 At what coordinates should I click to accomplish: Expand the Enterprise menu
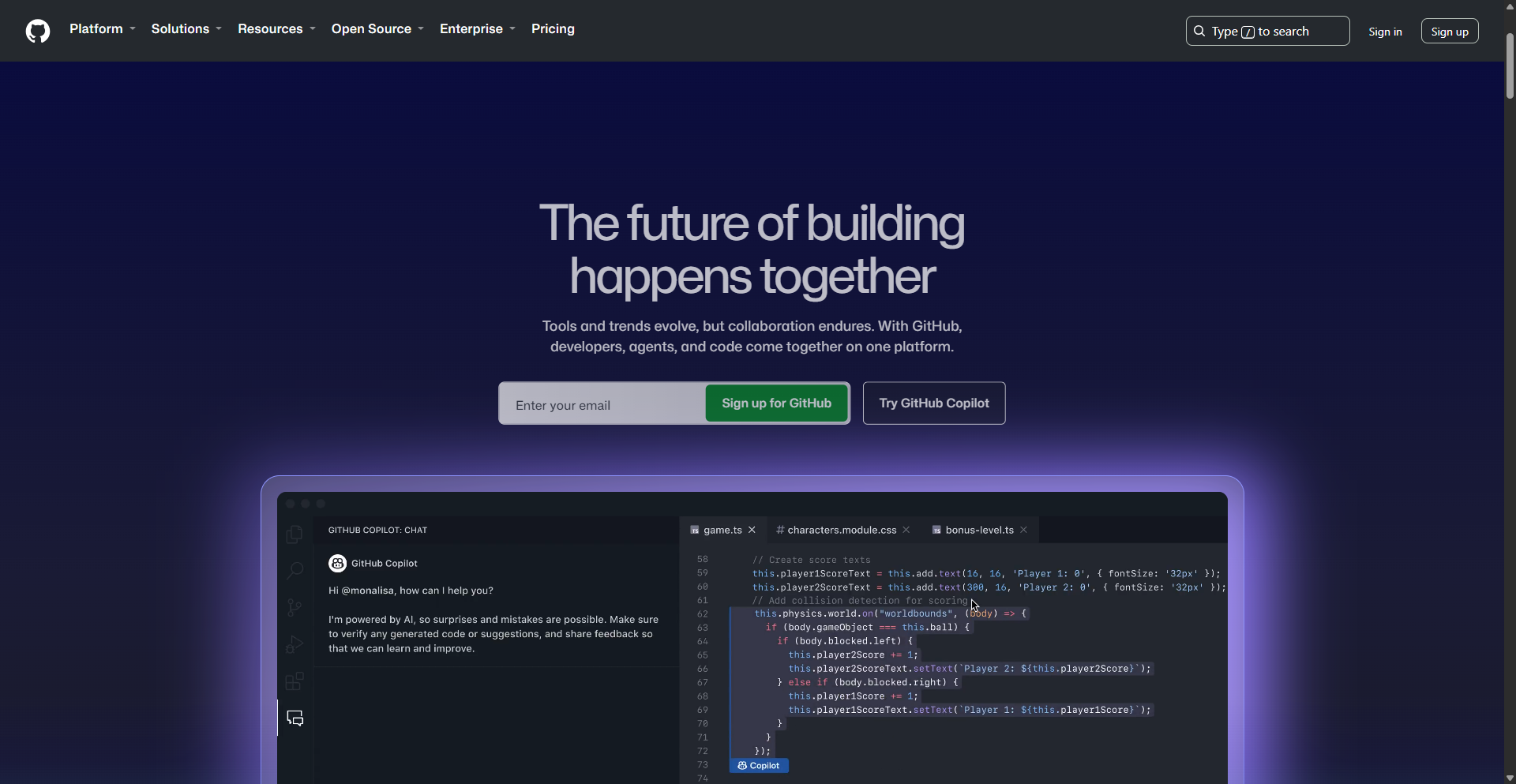(x=478, y=29)
